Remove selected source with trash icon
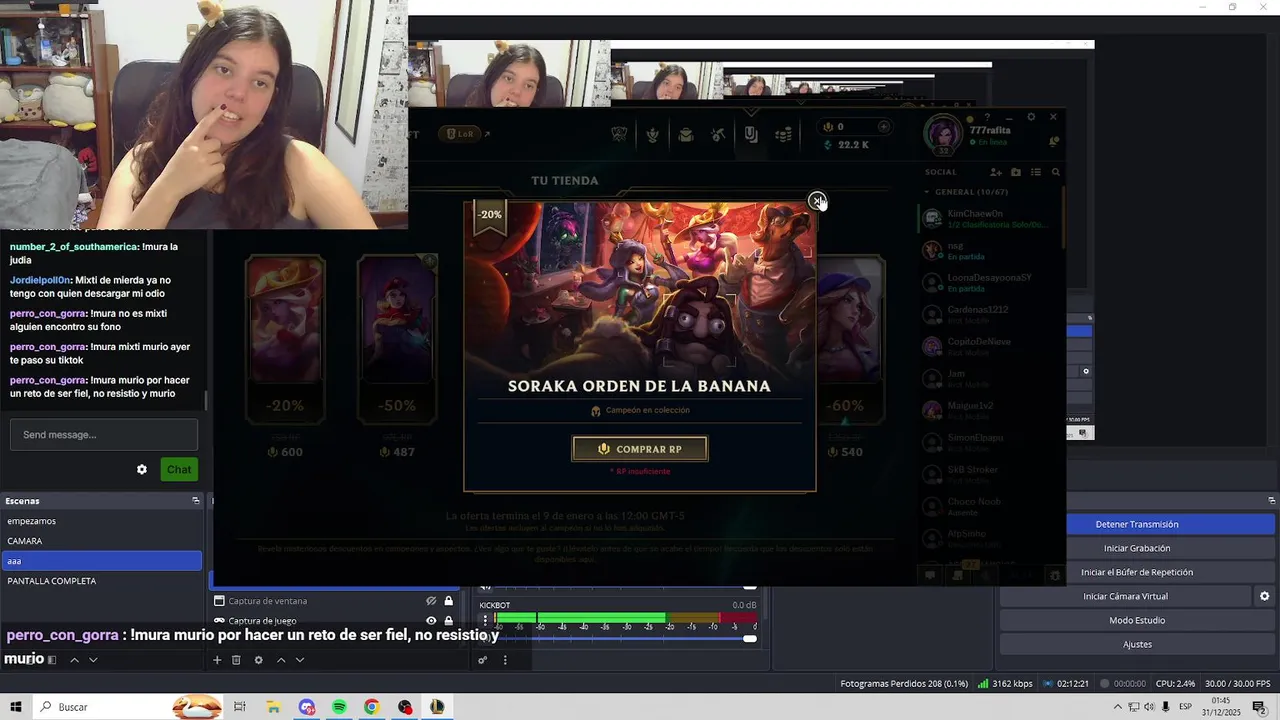The height and width of the screenshot is (720, 1280). coord(236,660)
